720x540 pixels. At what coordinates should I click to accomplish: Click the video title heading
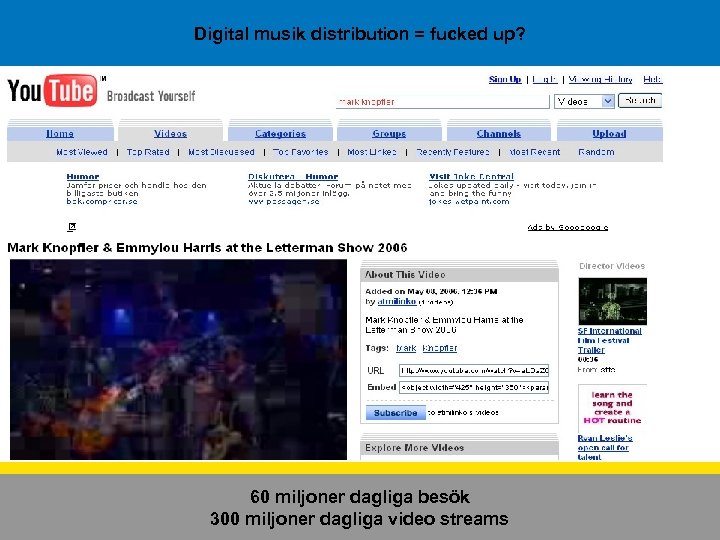click(x=207, y=248)
